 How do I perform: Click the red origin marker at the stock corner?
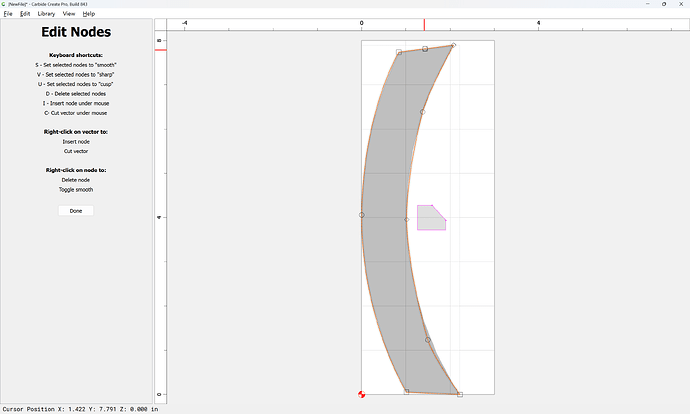[361, 394]
